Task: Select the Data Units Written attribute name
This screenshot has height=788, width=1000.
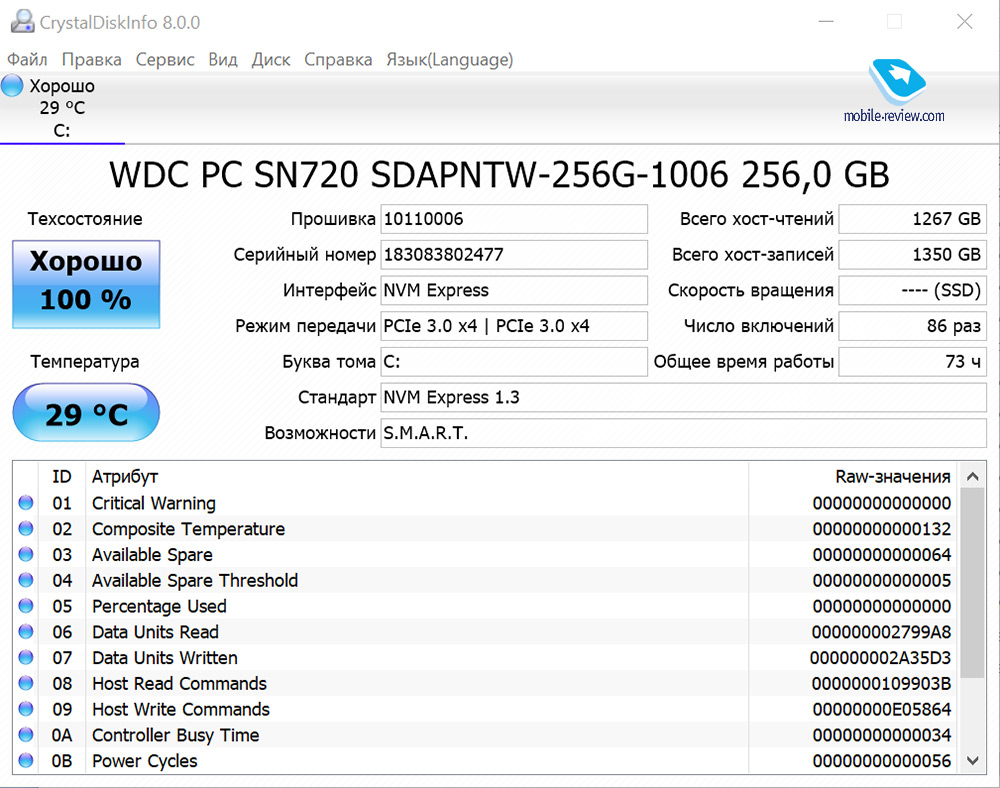Action: coord(165,657)
